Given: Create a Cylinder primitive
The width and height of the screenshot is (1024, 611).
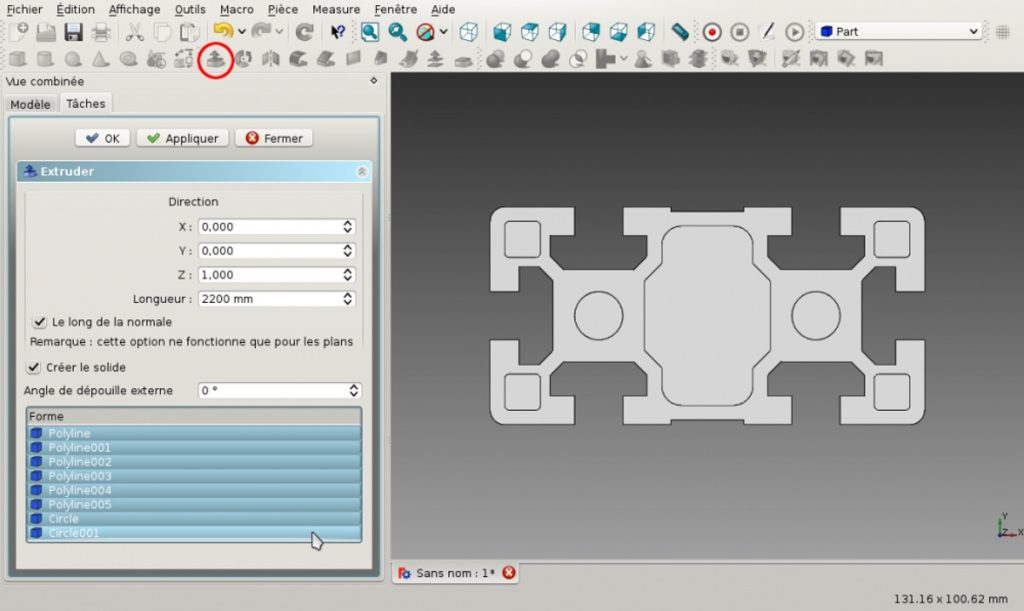Looking at the screenshot, I should click(x=45, y=60).
